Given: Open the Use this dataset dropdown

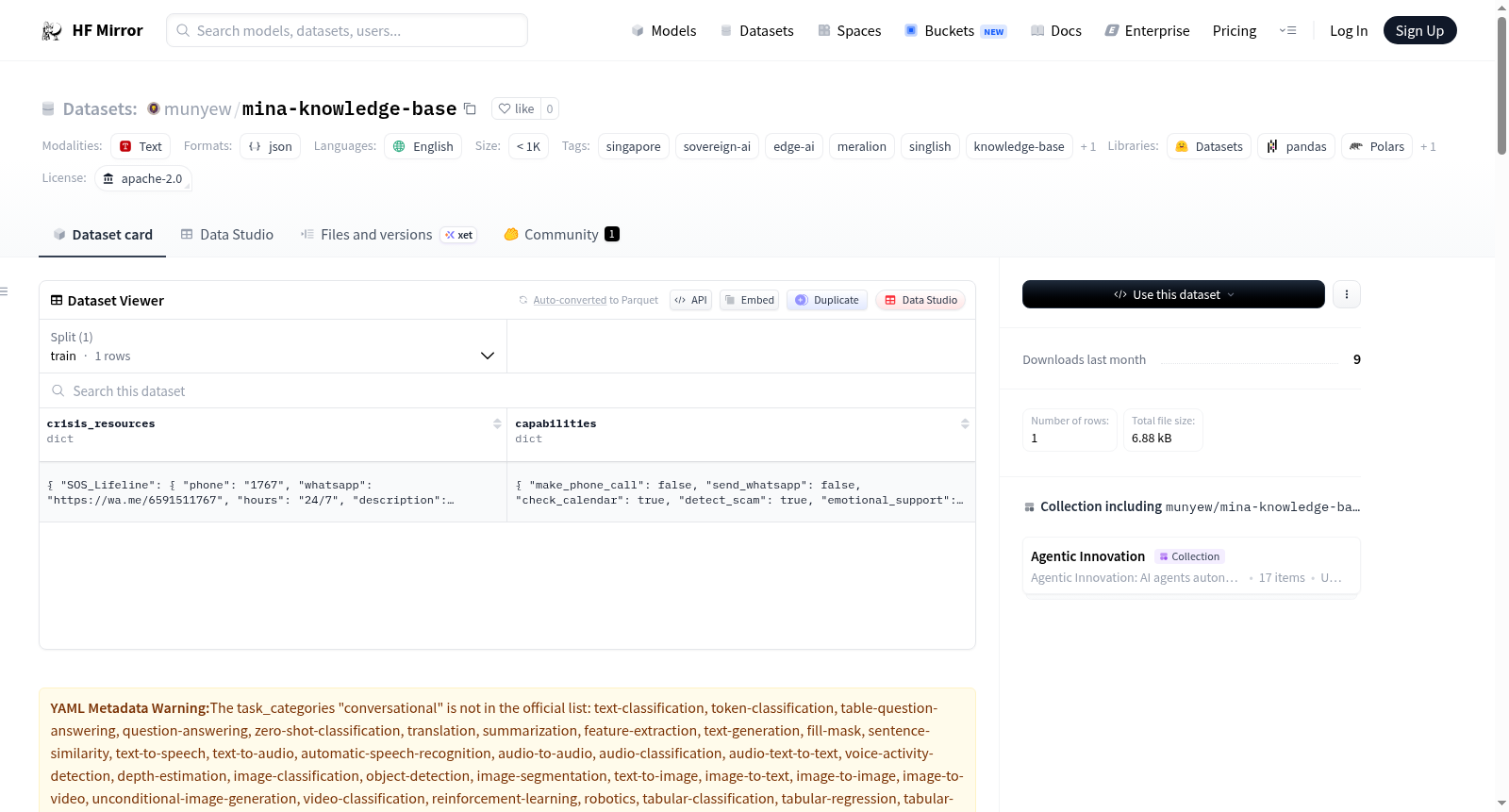Looking at the screenshot, I should coord(1173,294).
